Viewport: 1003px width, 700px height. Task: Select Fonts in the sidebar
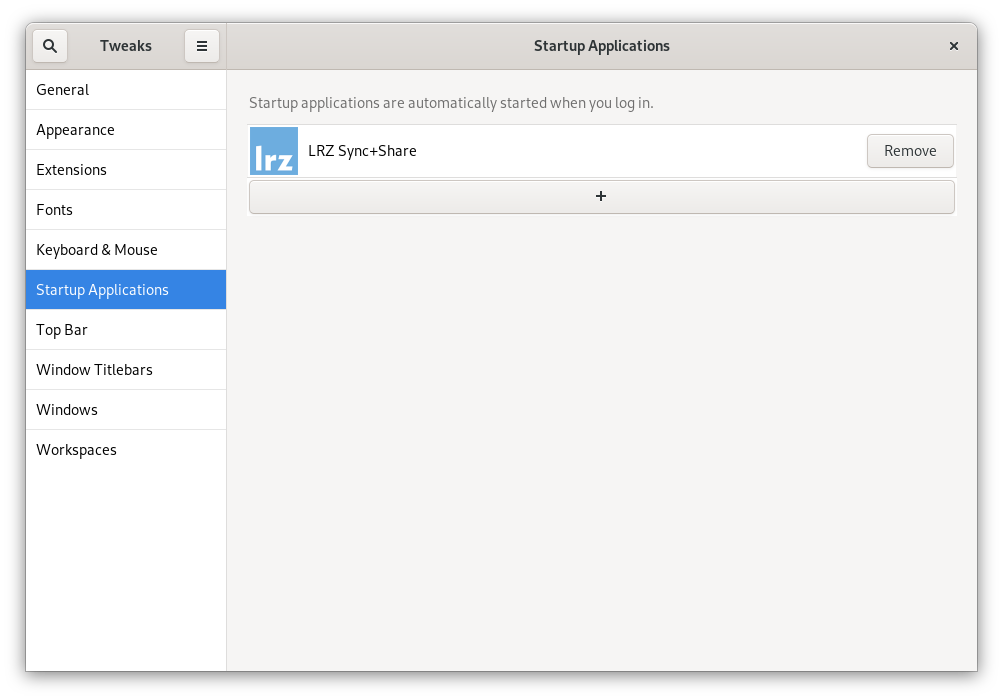click(54, 210)
